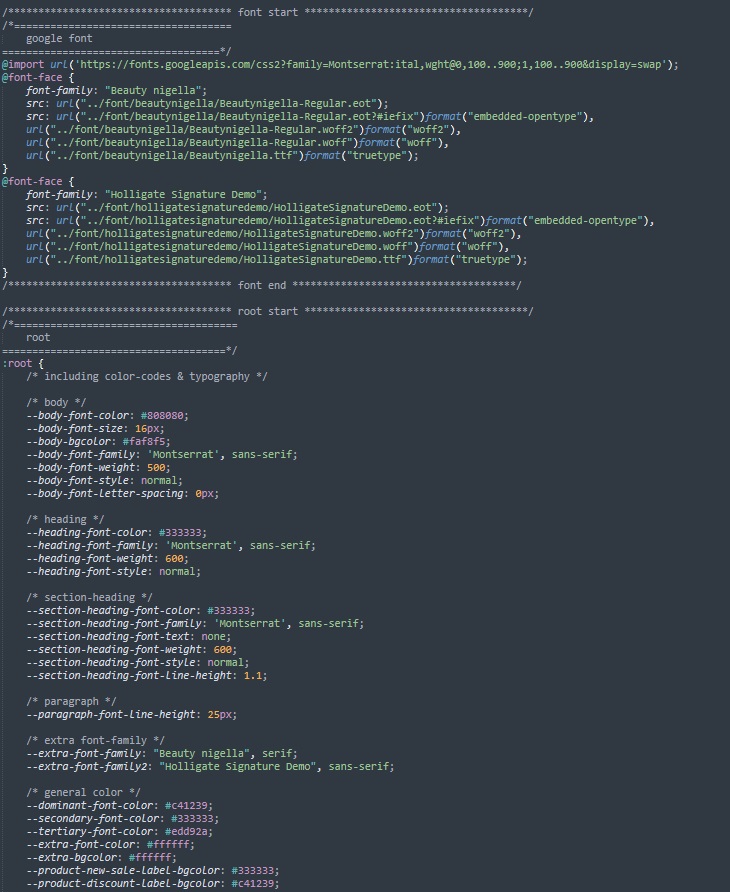Click the --section-heading-font-family line
730x892 pixels.
pos(195,623)
